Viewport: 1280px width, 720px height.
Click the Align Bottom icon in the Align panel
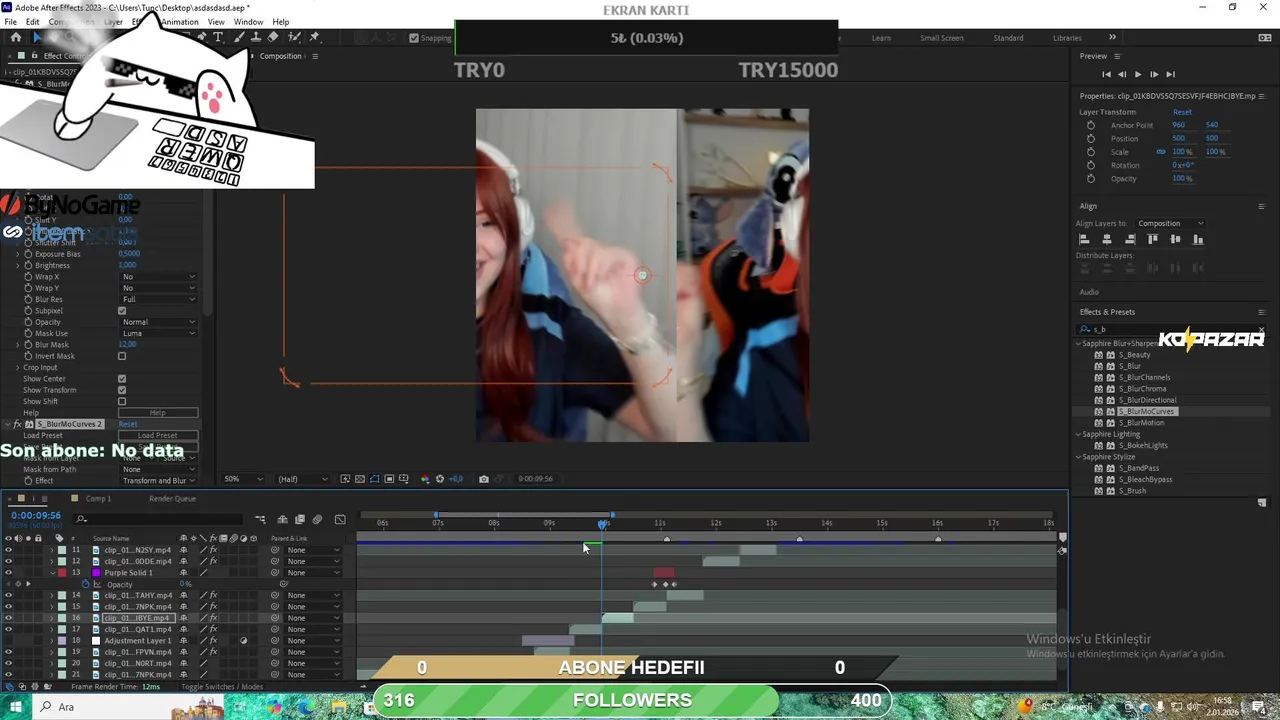1198,240
